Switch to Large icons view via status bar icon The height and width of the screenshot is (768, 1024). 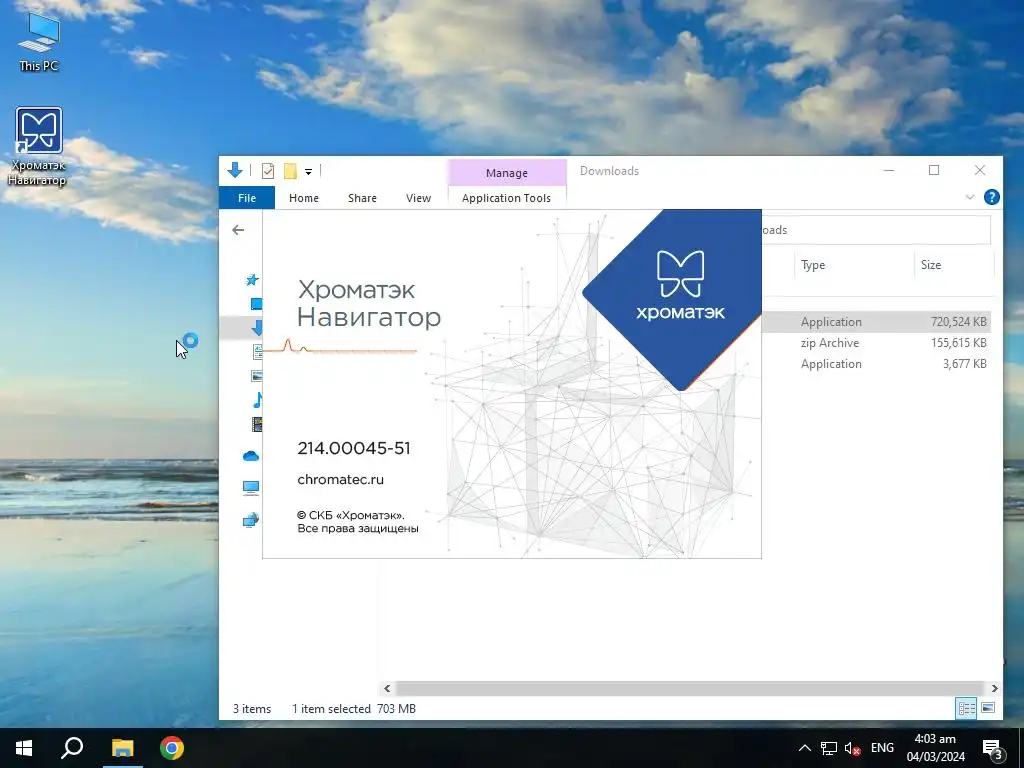pos(988,708)
